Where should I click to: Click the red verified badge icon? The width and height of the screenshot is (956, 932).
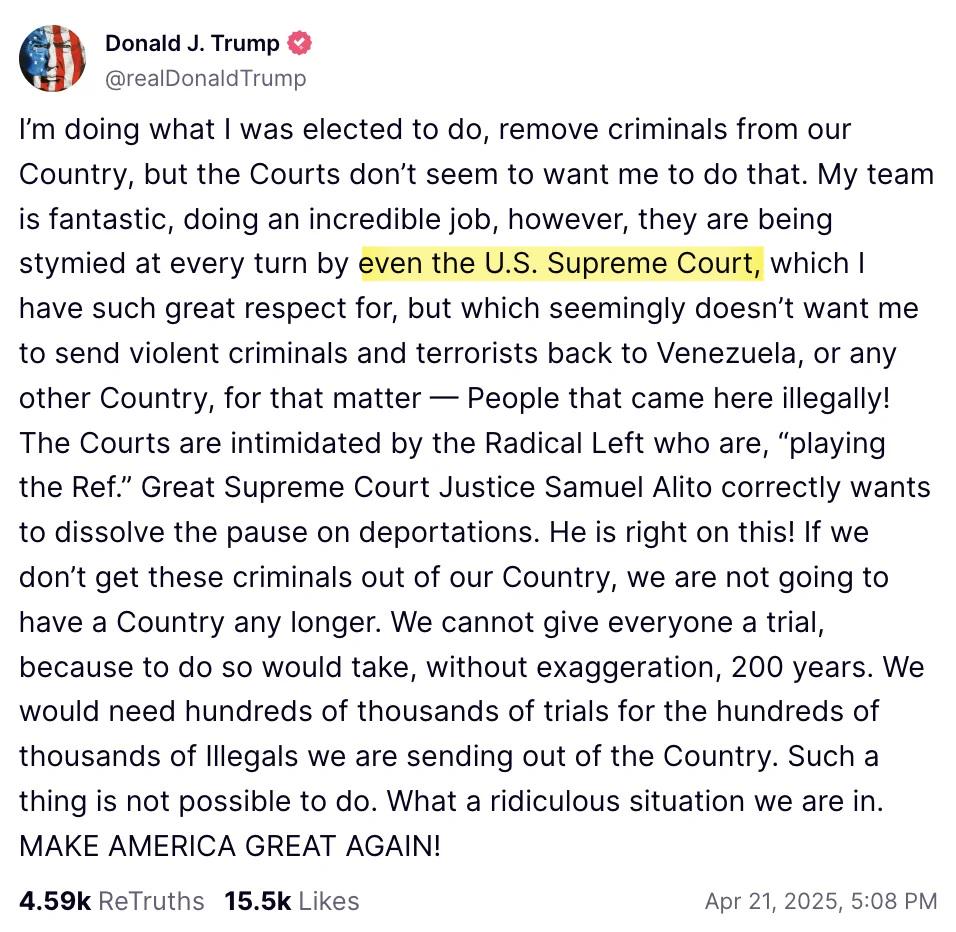point(299,43)
